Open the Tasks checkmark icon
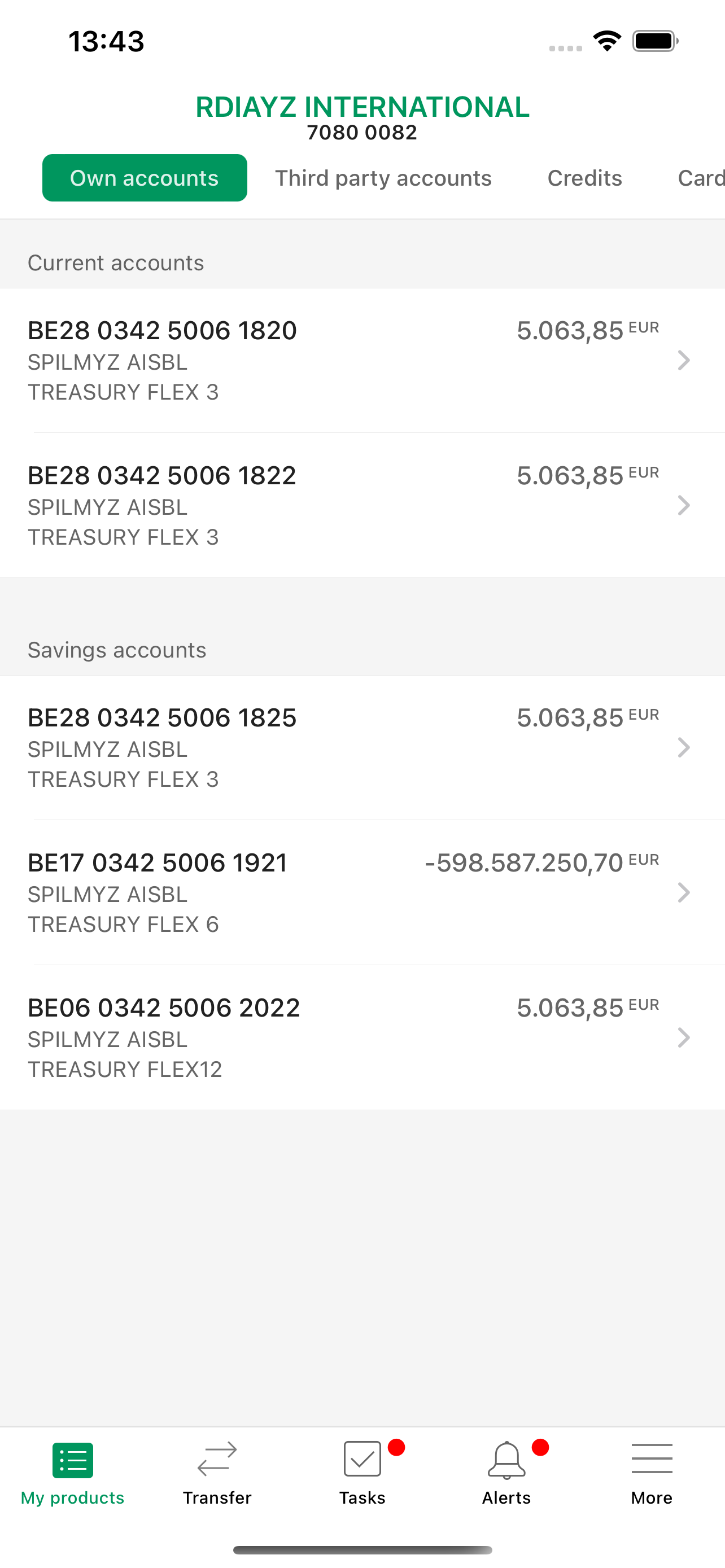 pos(362,1459)
